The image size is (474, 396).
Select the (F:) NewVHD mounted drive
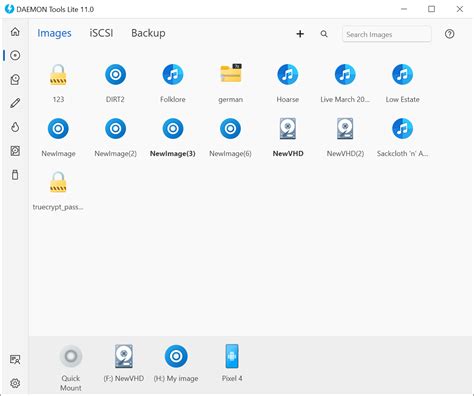coord(124,363)
